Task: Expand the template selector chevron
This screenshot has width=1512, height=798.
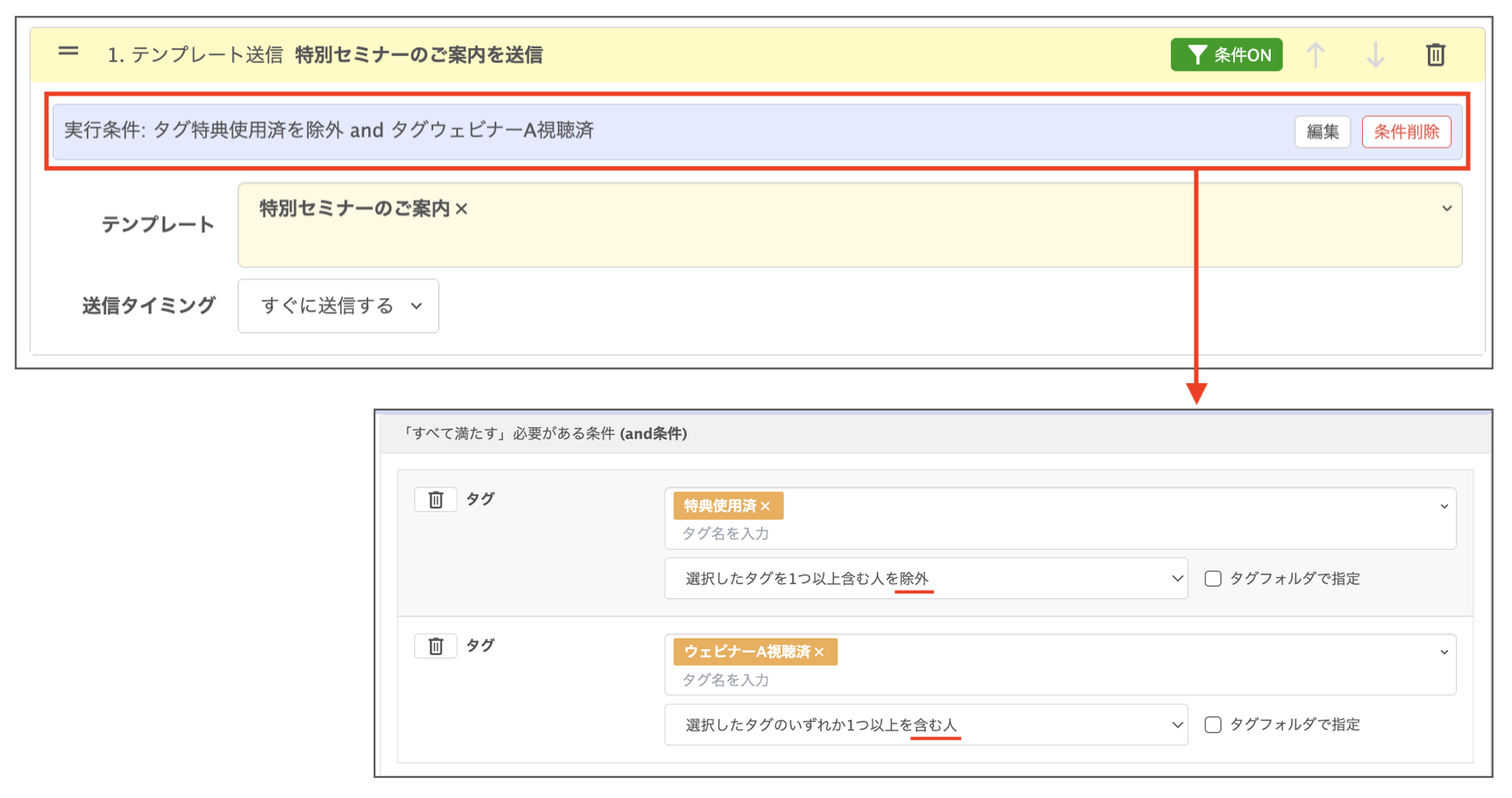Action: pos(1446,209)
